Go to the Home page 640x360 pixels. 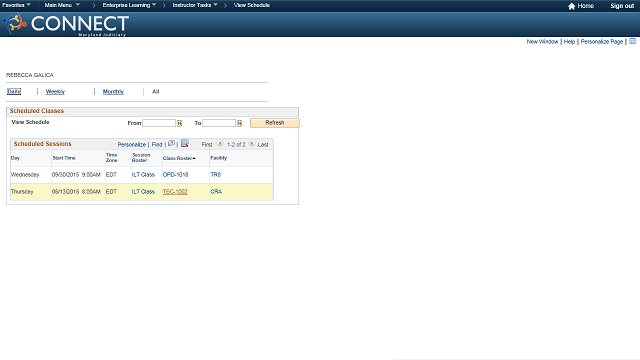581,6
